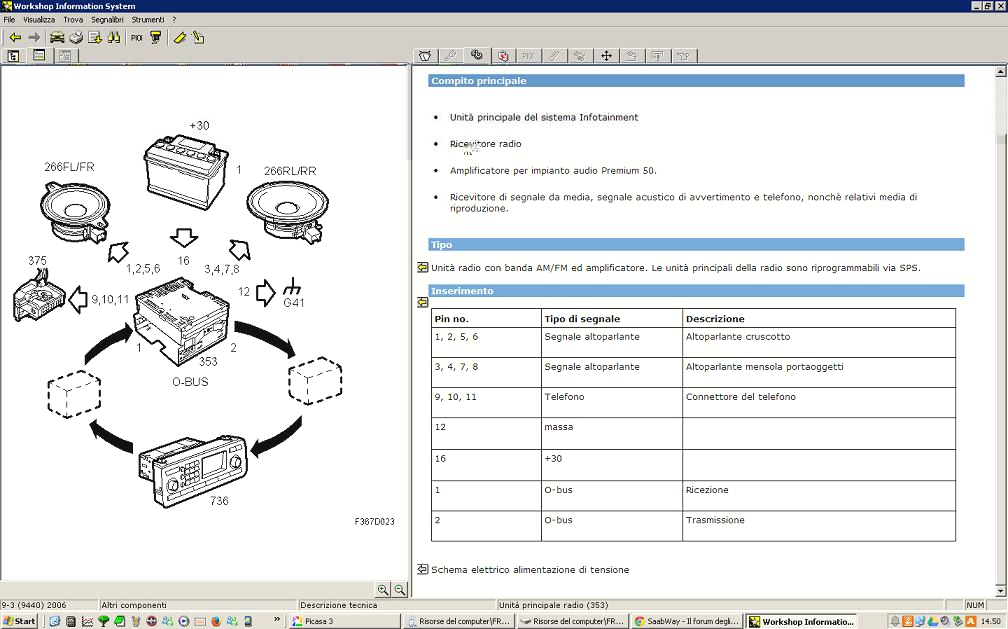Expand the quick launch overflow chevron
Image resolution: width=1008 pixels, height=629 pixels.
[277, 620]
